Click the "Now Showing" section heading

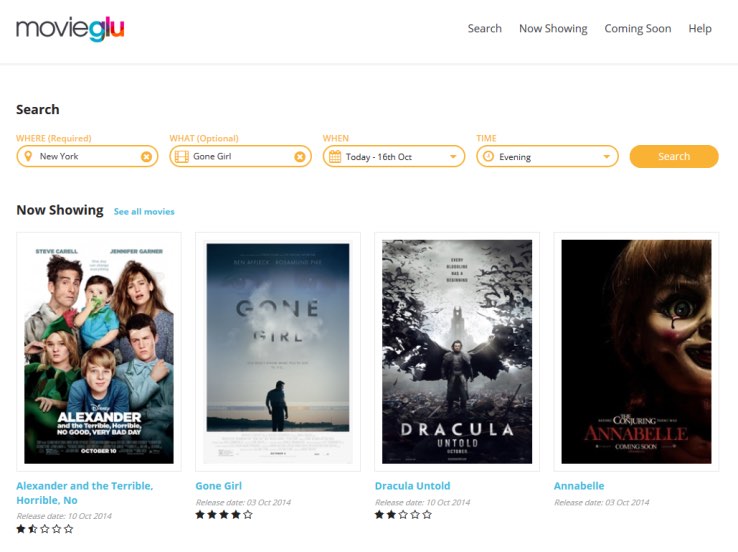tap(60, 210)
